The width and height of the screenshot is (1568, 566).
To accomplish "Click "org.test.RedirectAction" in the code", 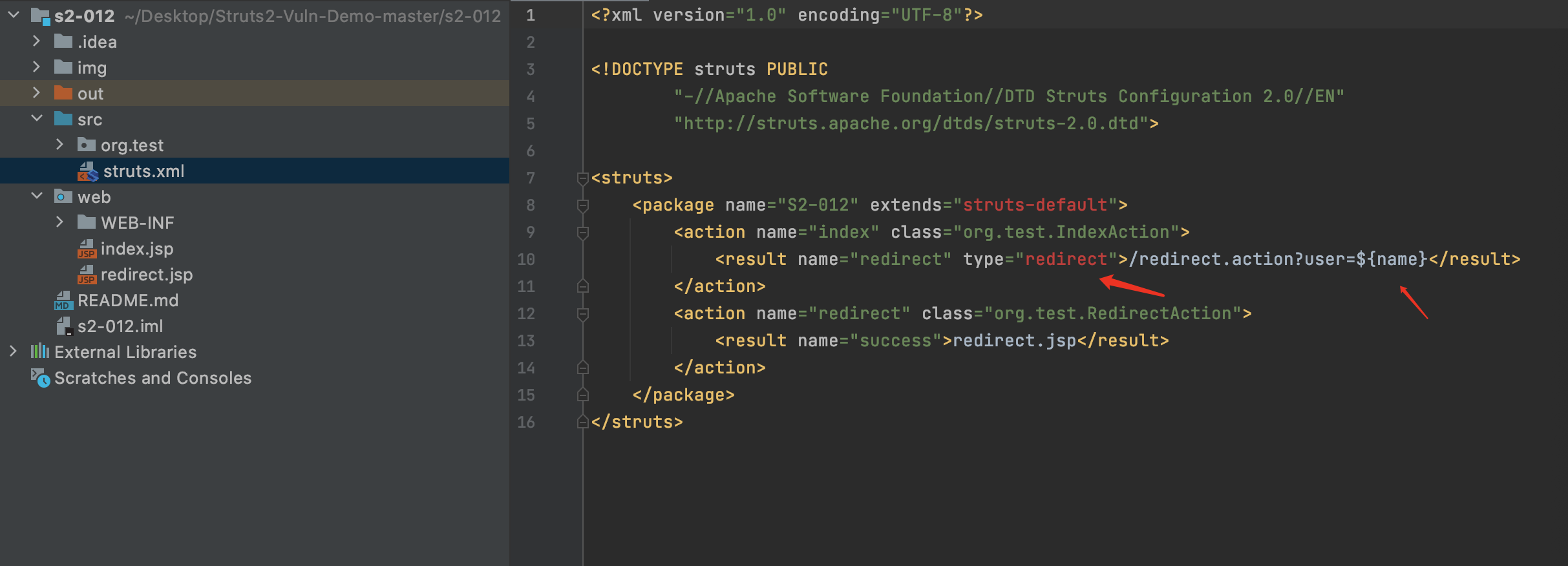I will click(1113, 313).
